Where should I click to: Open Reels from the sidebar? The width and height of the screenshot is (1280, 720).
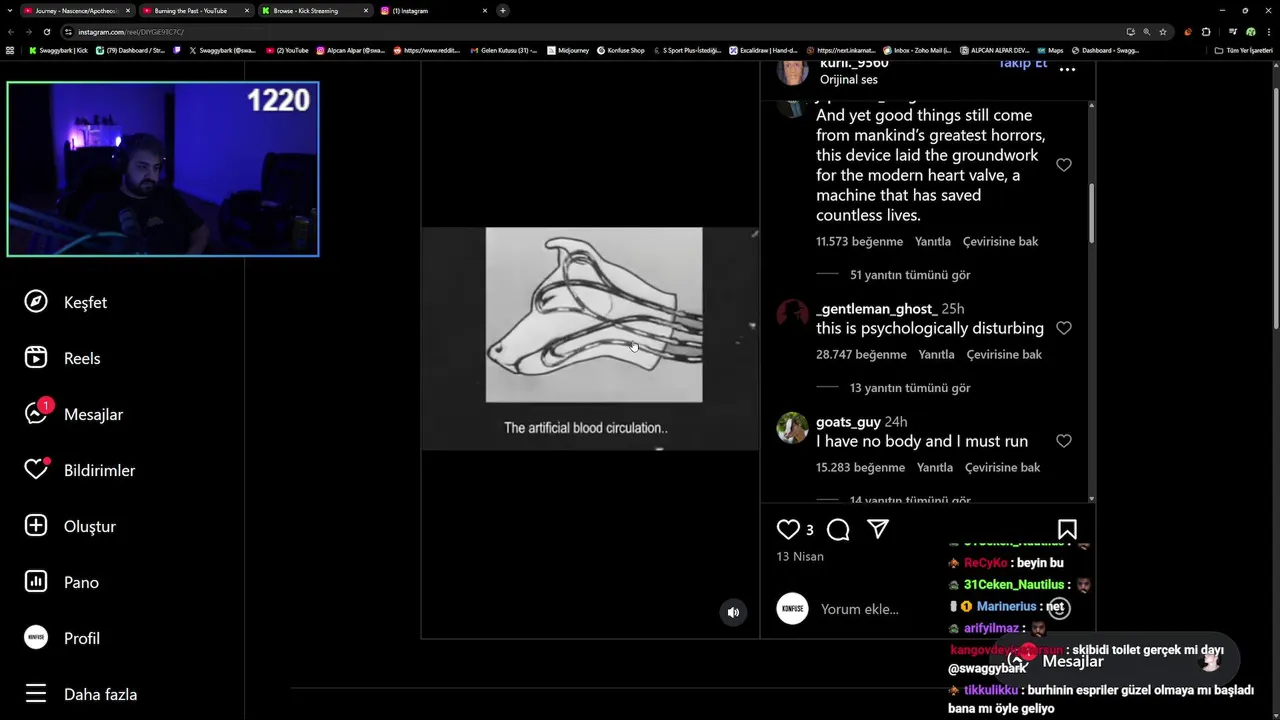pos(62,358)
